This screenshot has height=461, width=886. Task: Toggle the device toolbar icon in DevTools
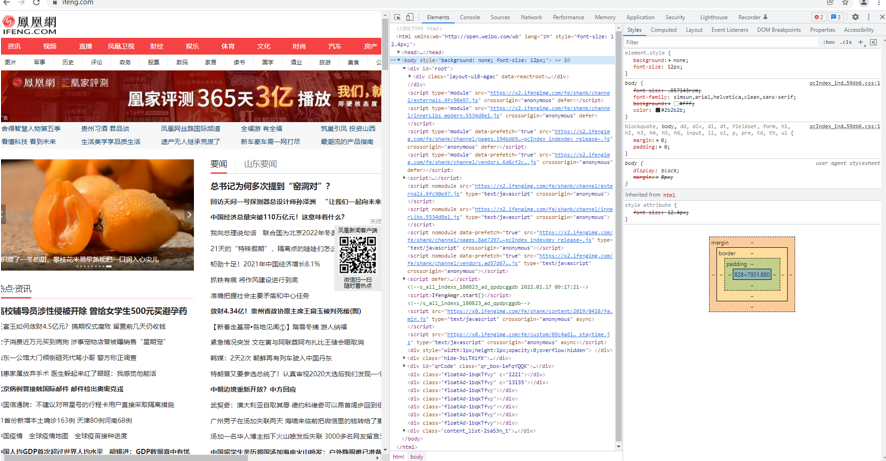tap(410, 18)
